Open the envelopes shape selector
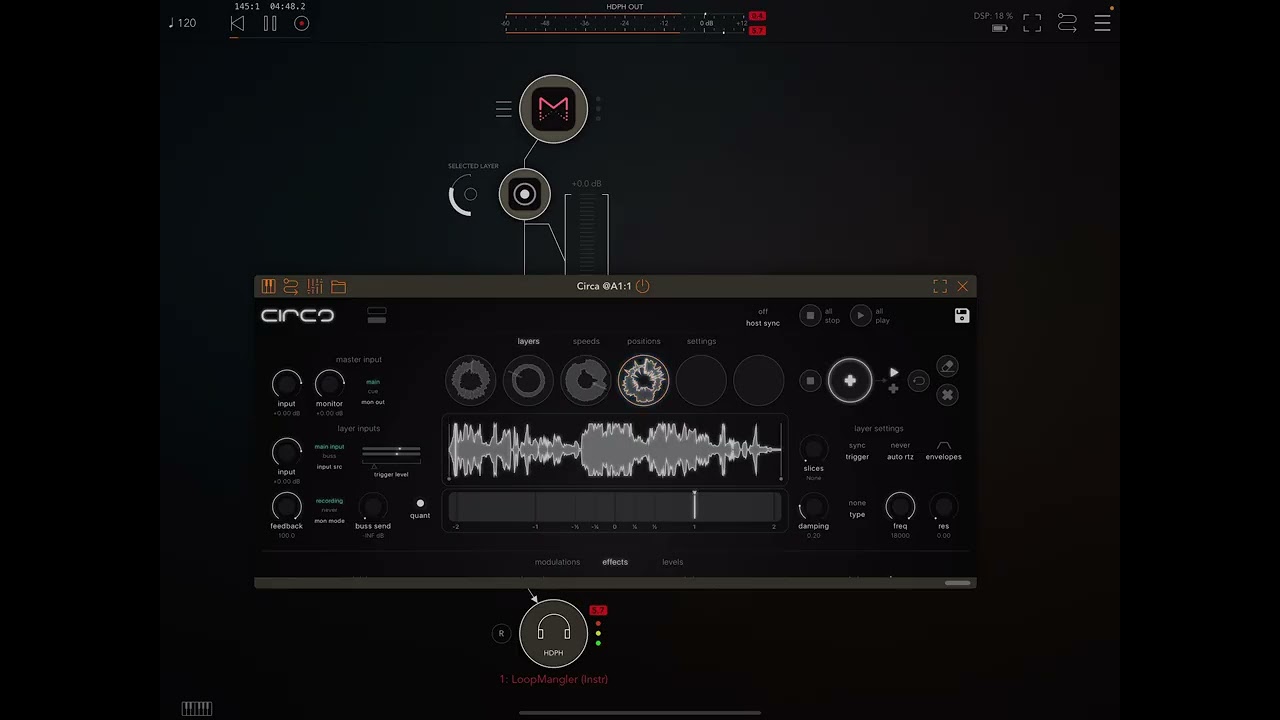 pyautogui.click(x=943, y=450)
